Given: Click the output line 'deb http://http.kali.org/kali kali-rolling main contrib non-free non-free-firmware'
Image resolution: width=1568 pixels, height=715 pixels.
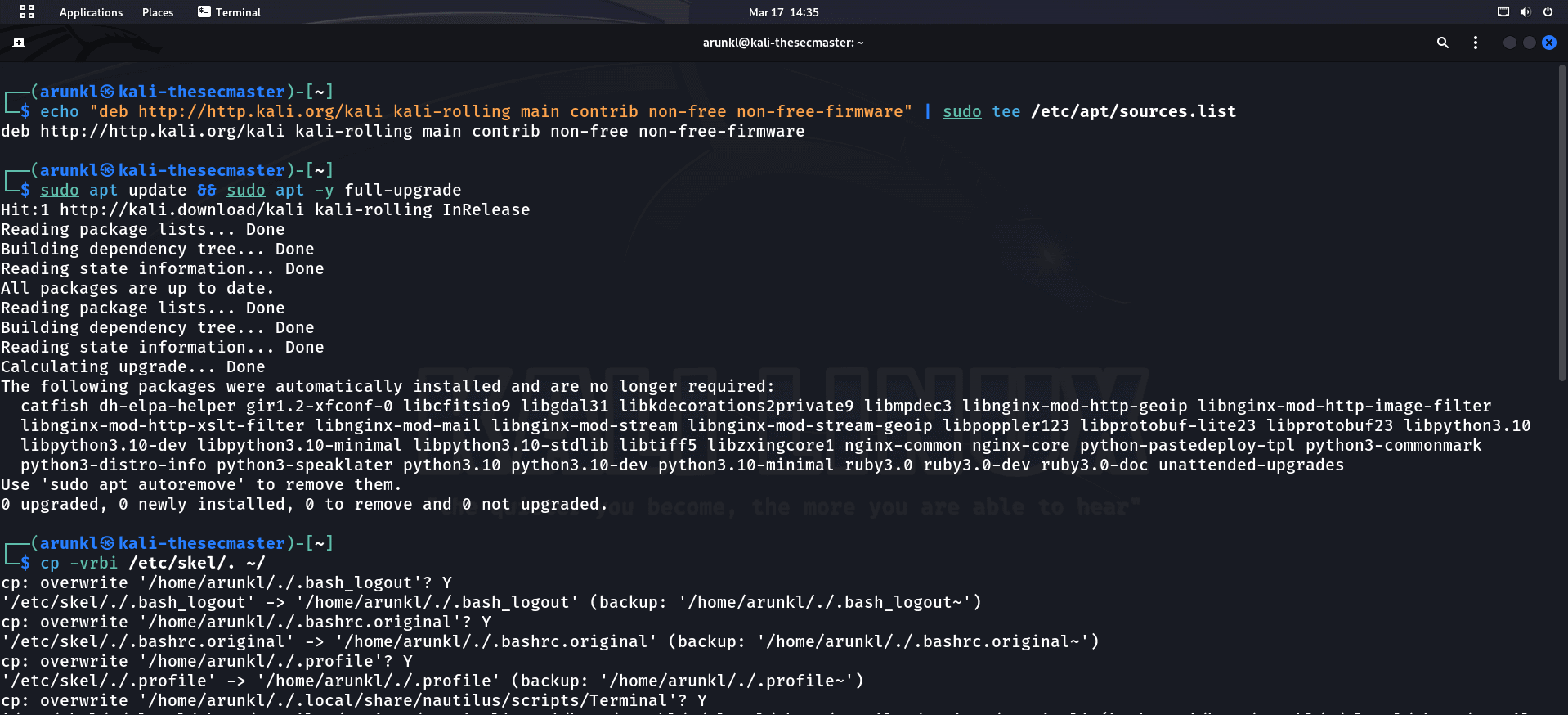Looking at the screenshot, I should point(403,131).
